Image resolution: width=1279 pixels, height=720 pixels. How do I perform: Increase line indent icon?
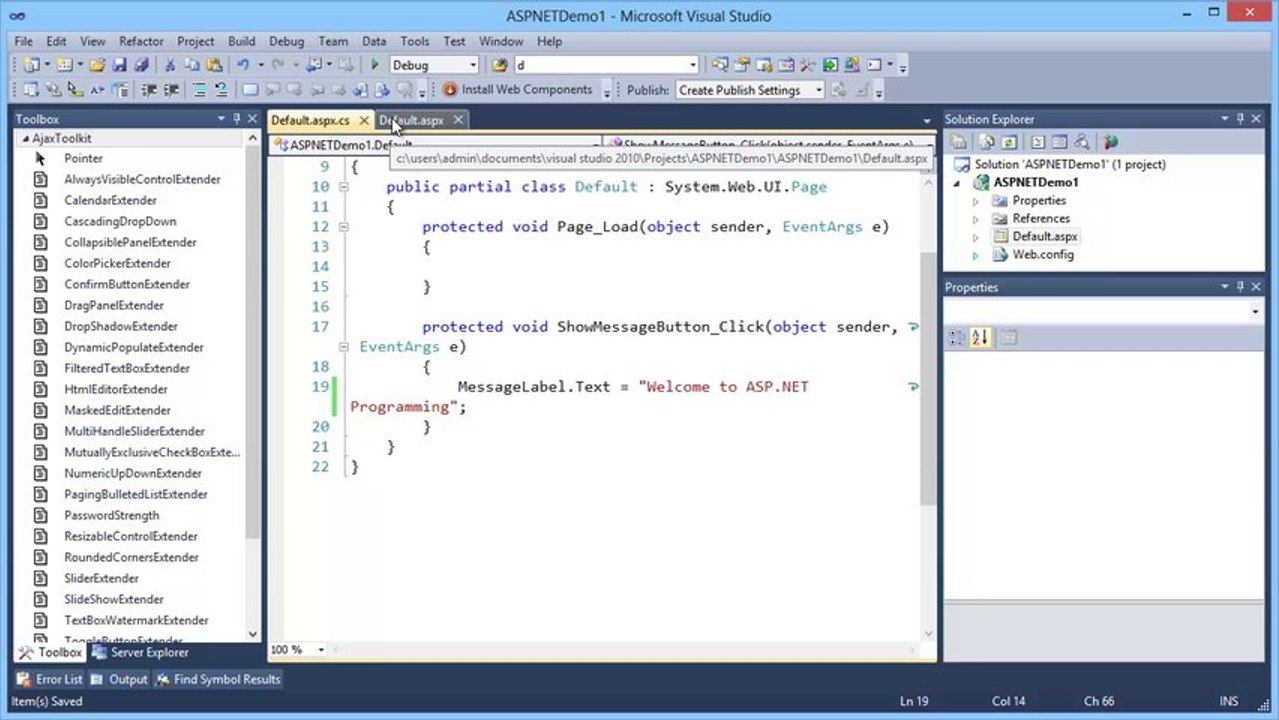(x=171, y=90)
